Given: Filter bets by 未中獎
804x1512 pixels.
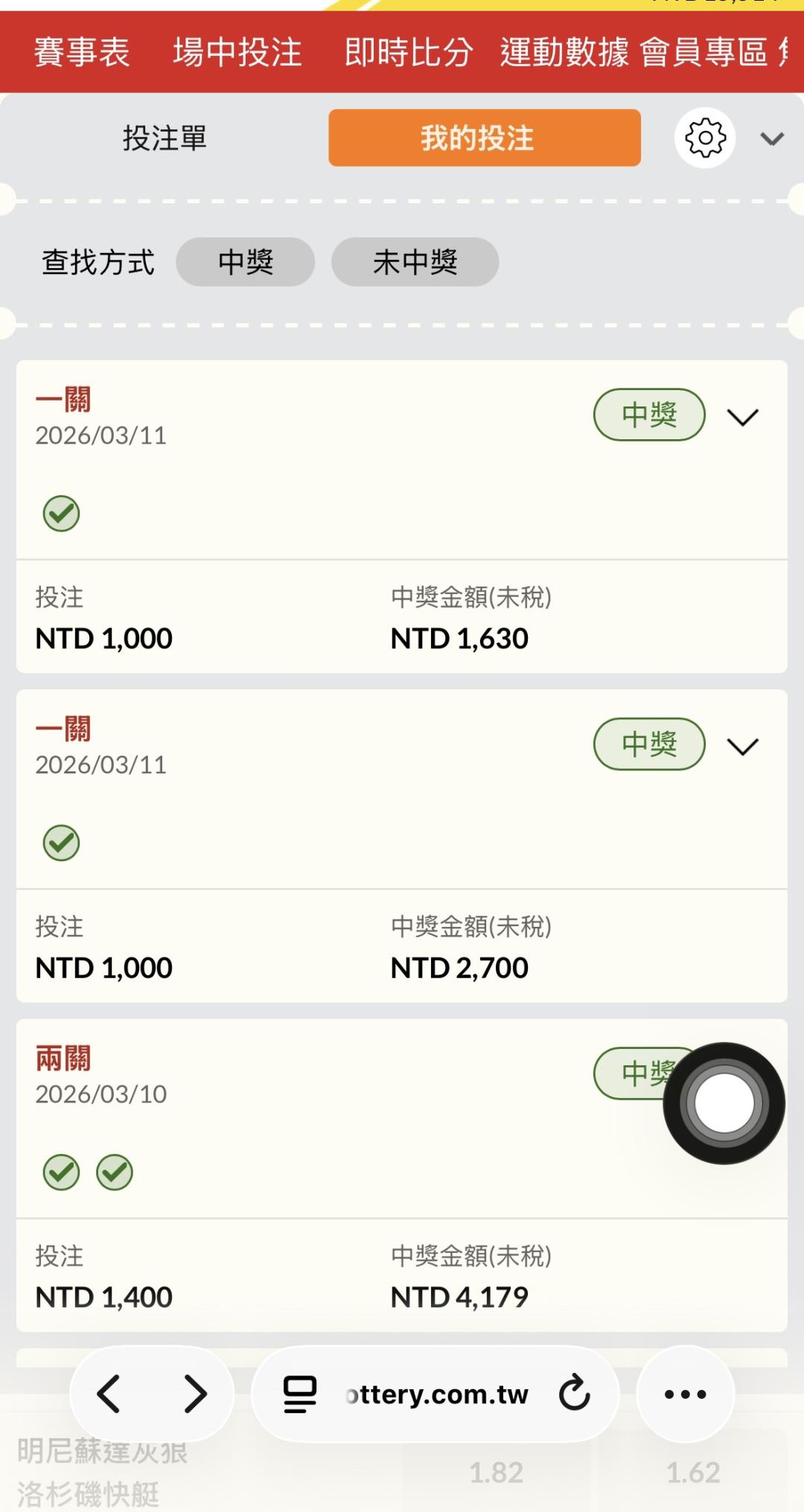Looking at the screenshot, I should pyautogui.click(x=415, y=262).
